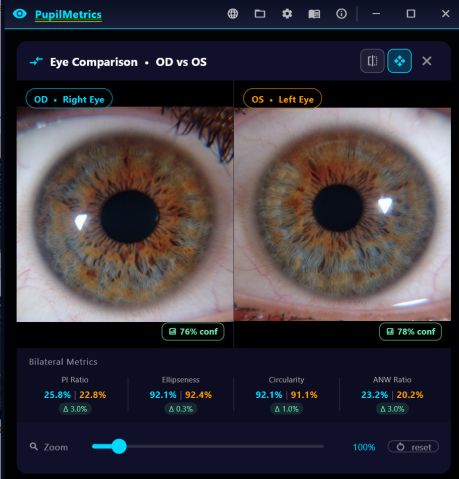Viewport: 459px width, 479px height.
Task: Click the right eye iris image
Action: [125, 214]
